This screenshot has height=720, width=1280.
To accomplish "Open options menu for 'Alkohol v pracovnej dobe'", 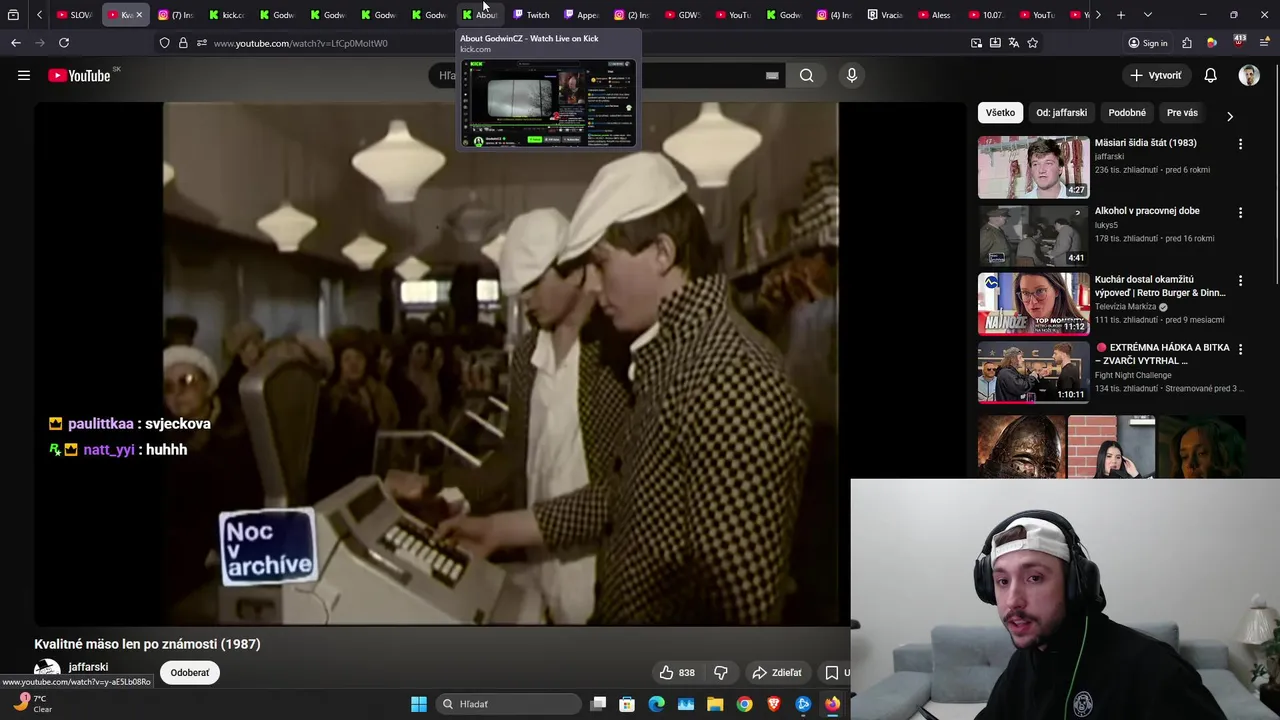I will pos(1240,212).
